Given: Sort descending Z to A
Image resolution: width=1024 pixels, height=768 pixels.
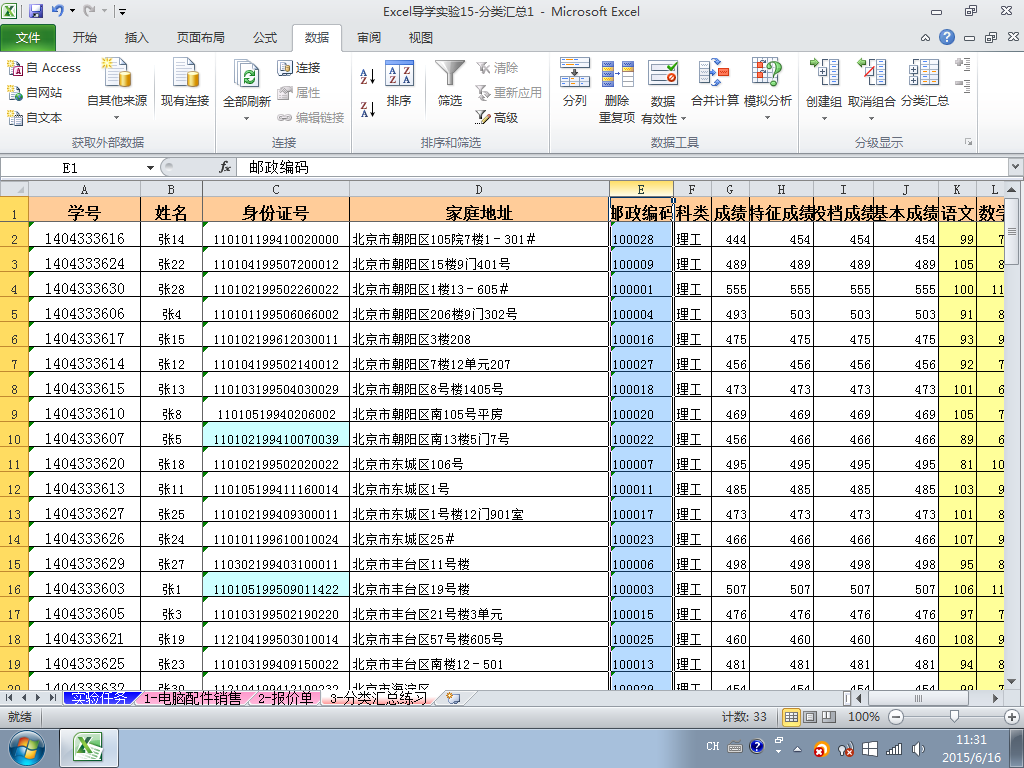Looking at the screenshot, I should click(x=368, y=109).
